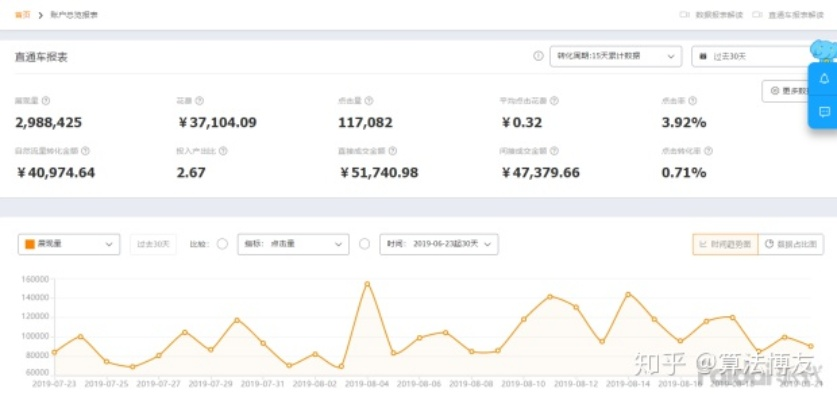Click the ￥0.32 average click cost value

521,123
